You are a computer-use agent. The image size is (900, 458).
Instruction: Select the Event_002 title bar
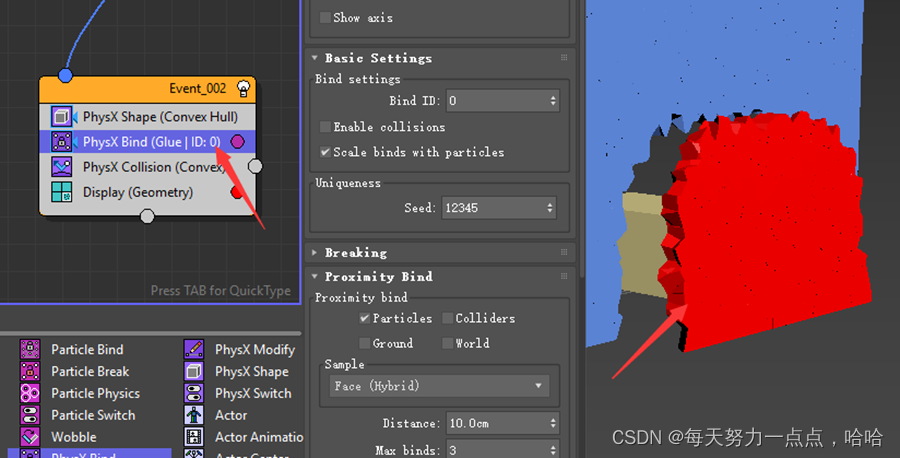(x=147, y=89)
